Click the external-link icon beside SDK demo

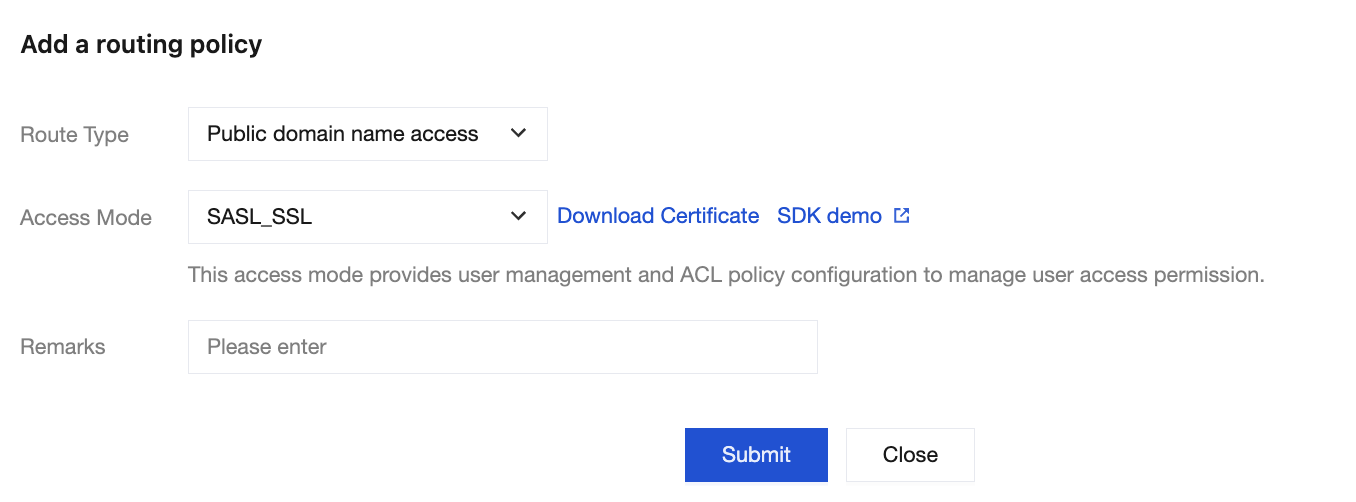pyautogui.click(x=902, y=216)
